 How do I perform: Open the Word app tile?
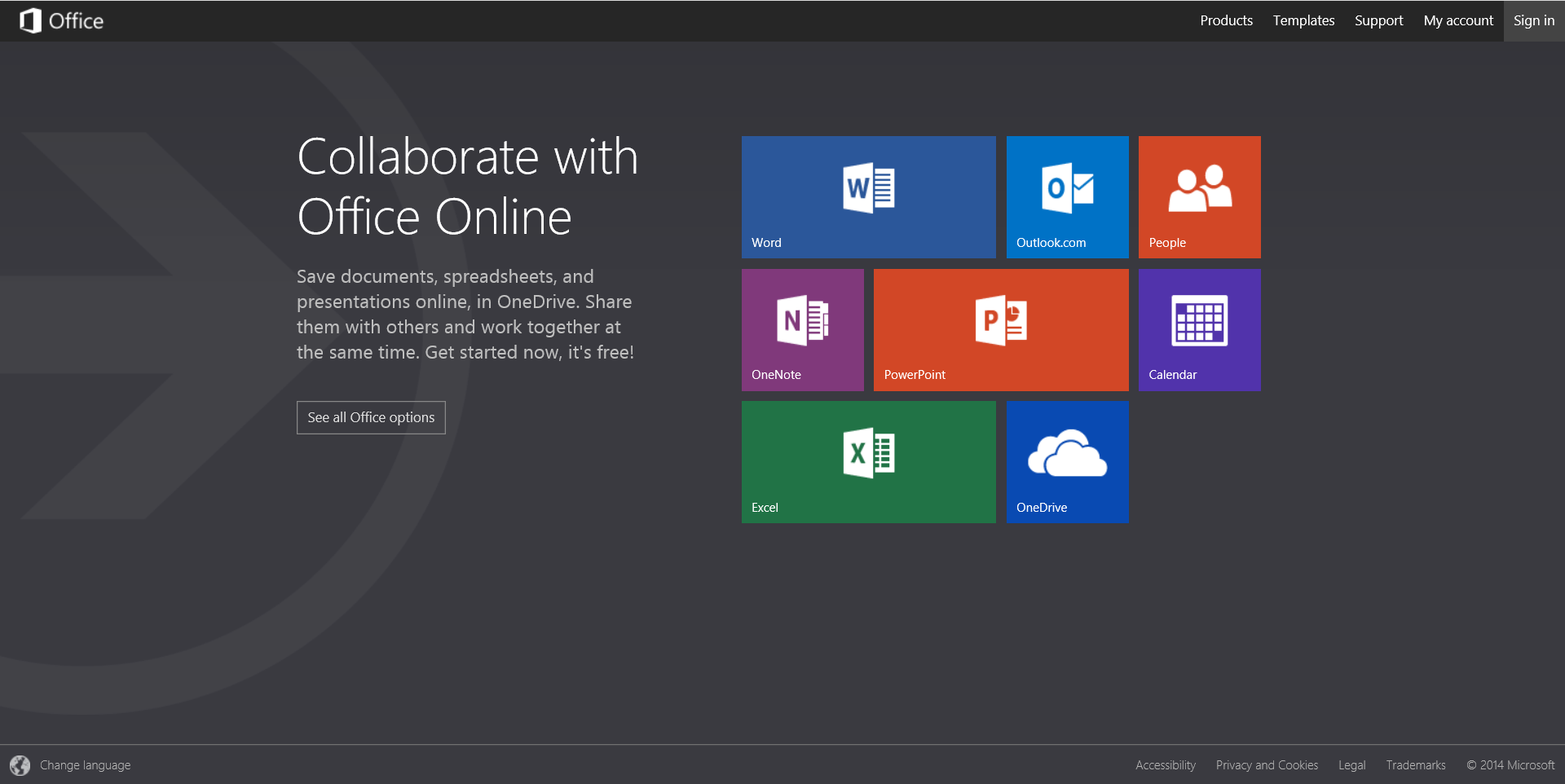[868, 197]
